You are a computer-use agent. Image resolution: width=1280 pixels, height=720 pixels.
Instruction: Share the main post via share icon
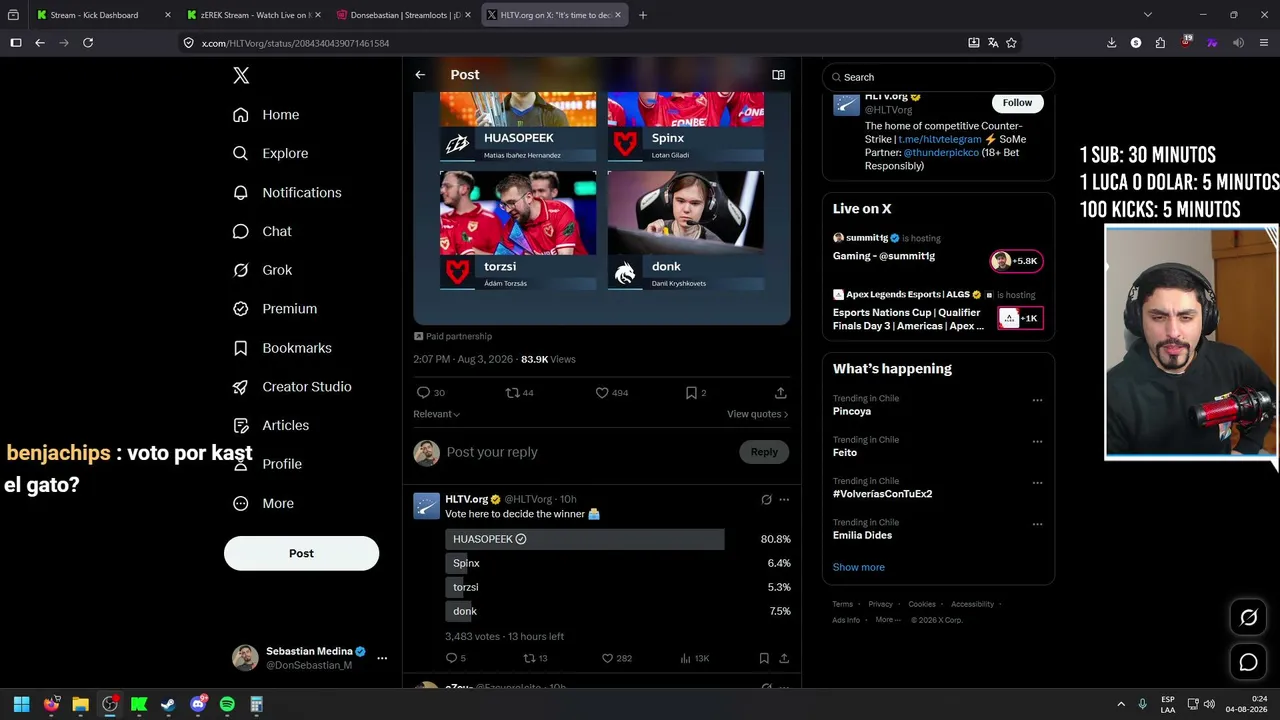[x=780, y=393]
